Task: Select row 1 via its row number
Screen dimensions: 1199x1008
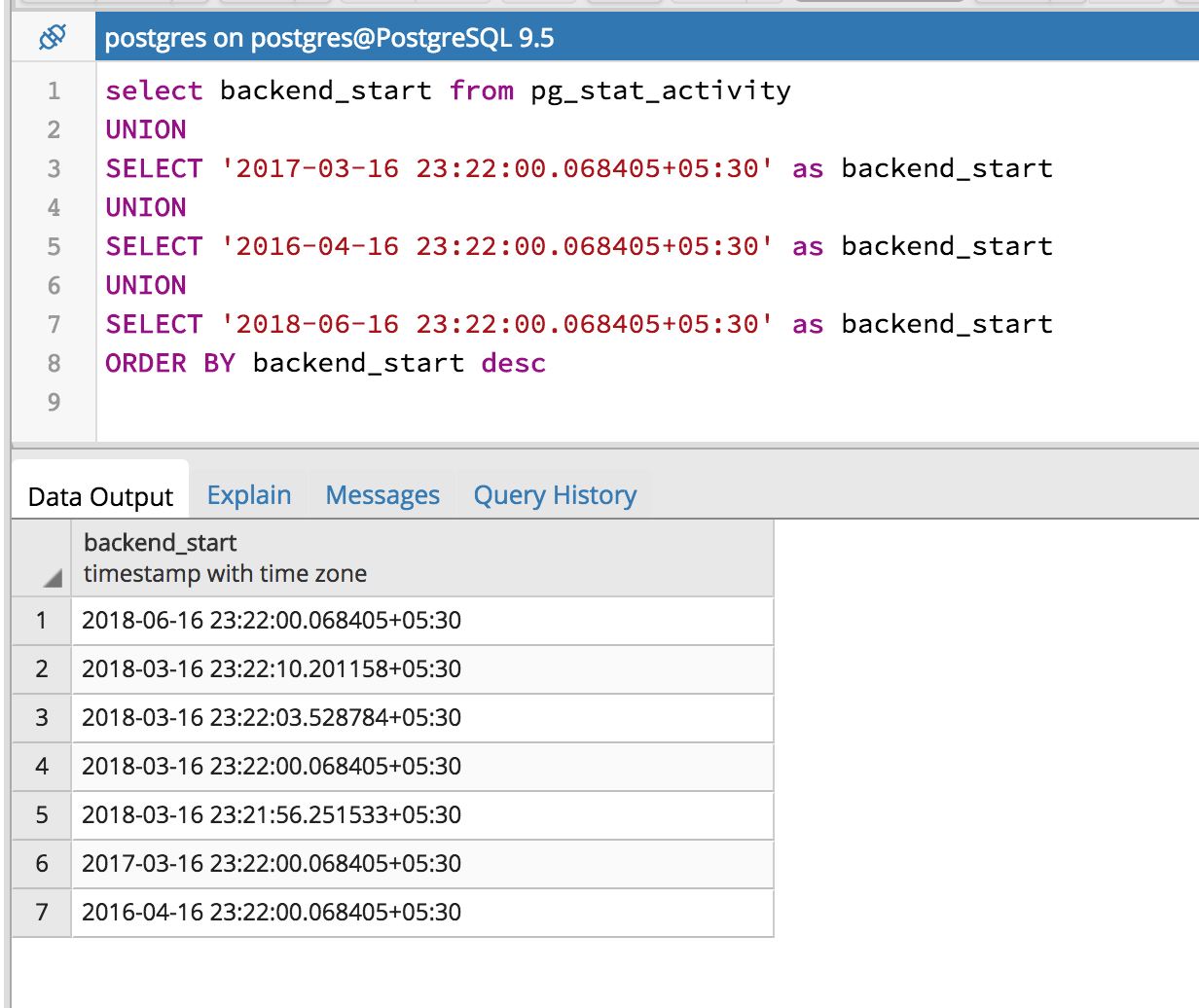Action: tap(42, 621)
